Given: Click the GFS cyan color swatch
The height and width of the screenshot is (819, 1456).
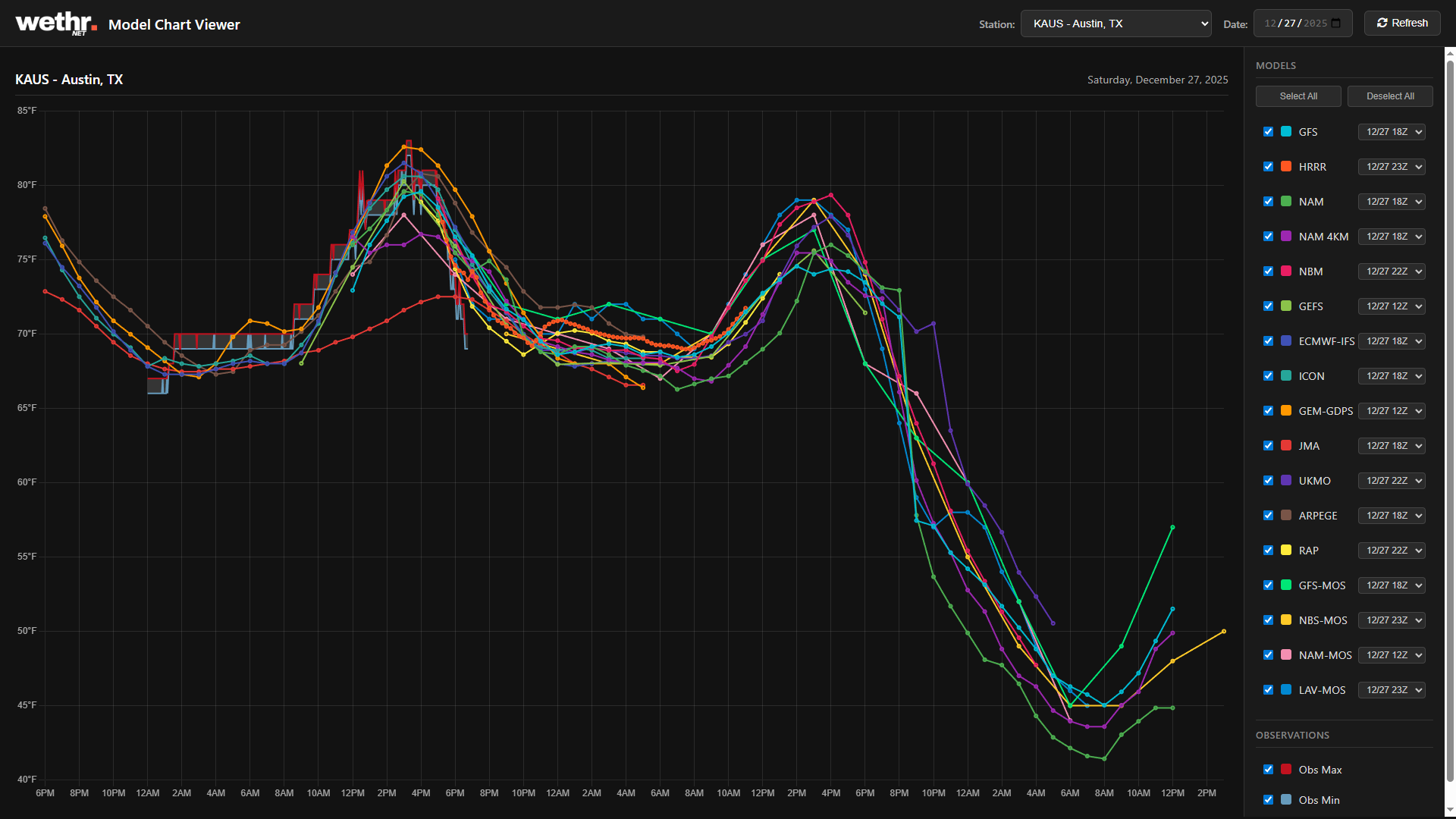Looking at the screenshot, I should point(1286,132).
